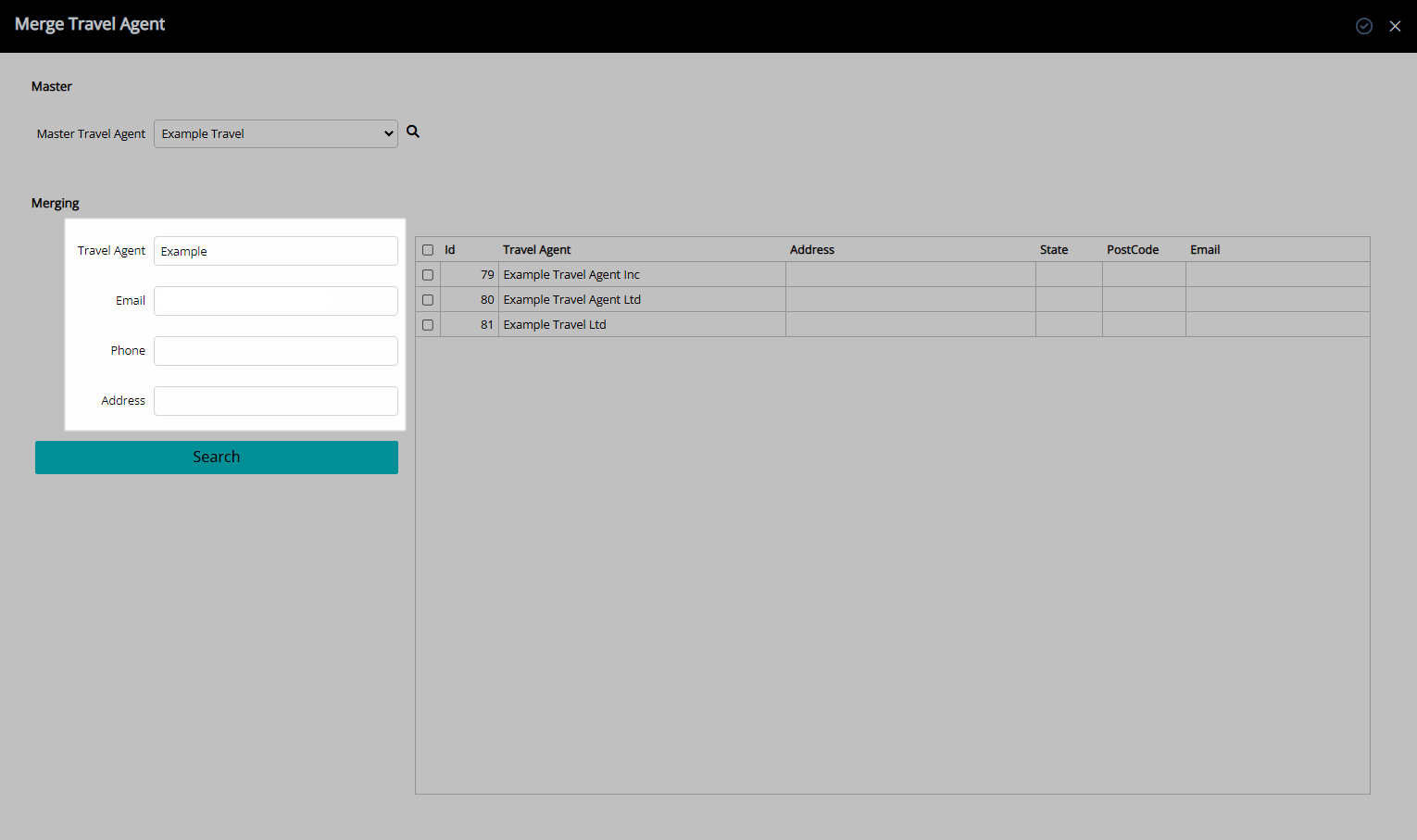Screen dimensions: 1417x840
Task: Close the Merge Travel Agent dialog
Action: 1395,26
